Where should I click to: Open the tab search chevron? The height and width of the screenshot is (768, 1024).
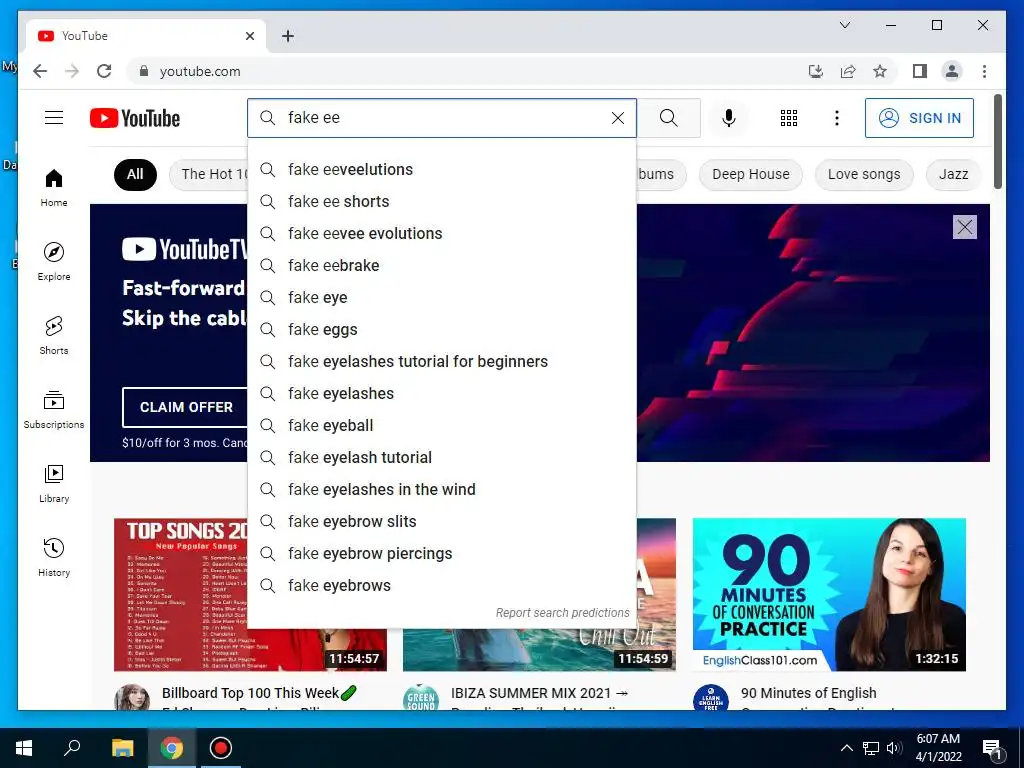tap(844, 25)
